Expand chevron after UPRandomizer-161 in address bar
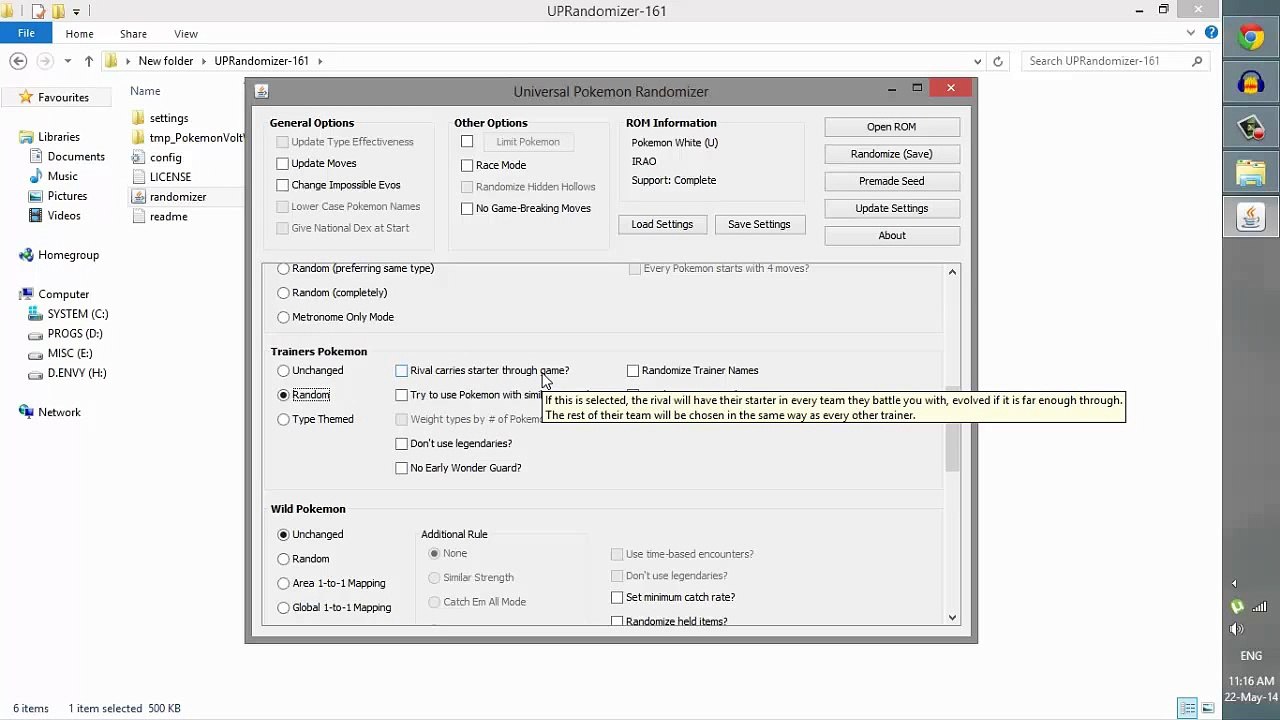 pyautogui.click(x=320, y=61)
